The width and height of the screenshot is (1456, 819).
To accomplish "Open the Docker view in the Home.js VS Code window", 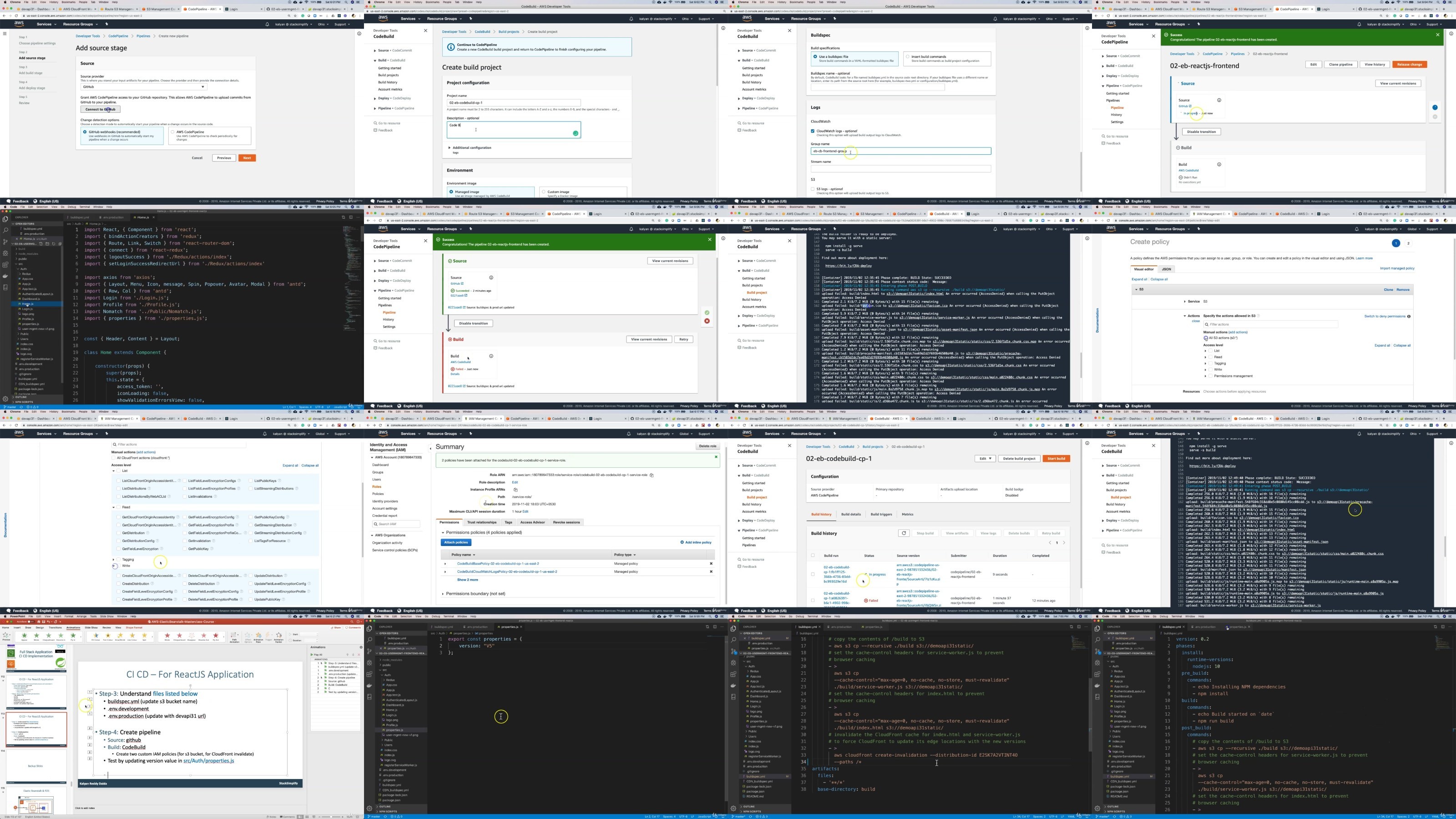I will (x=5, y=277).
